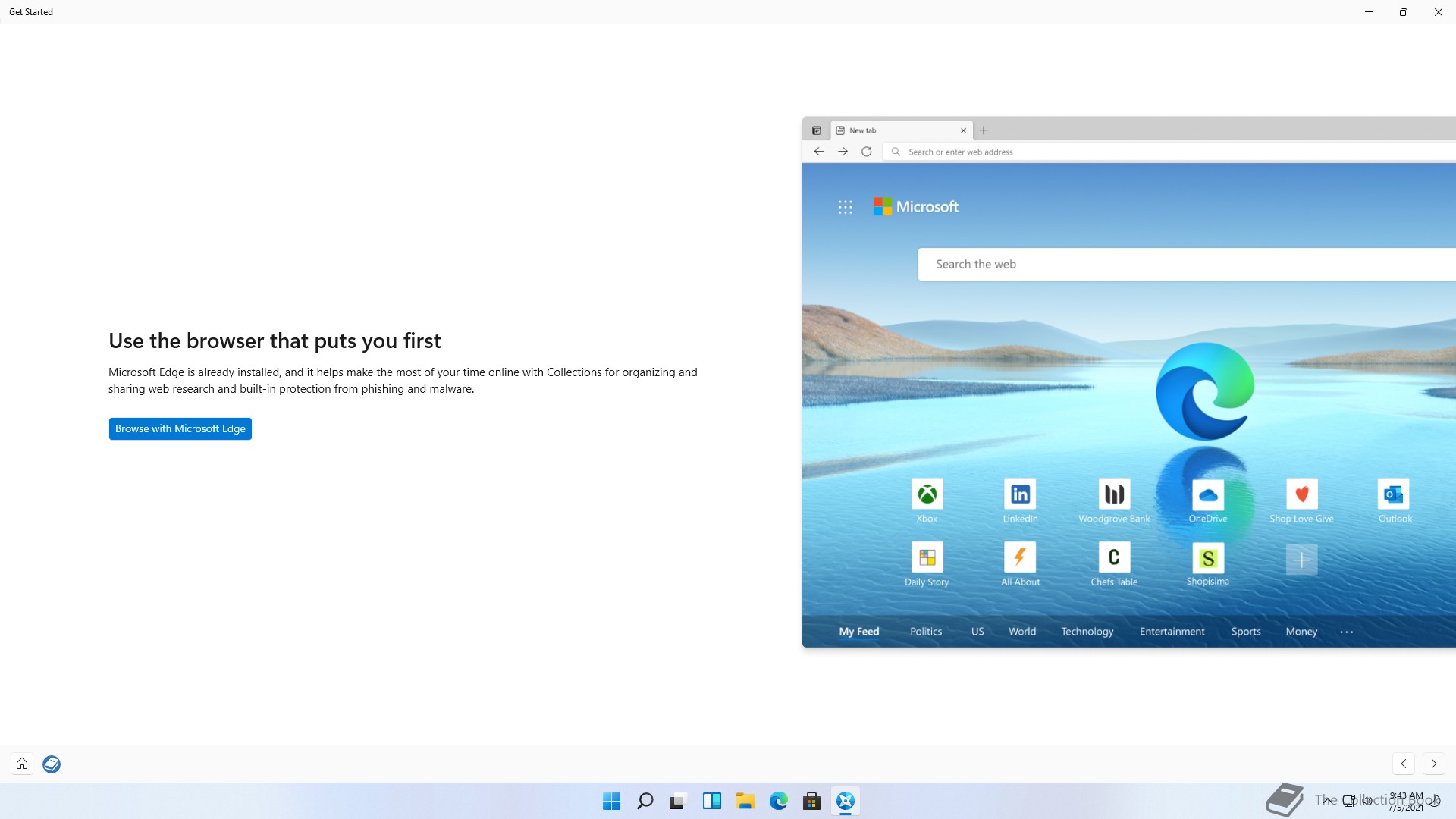Launch Microsoft Edge from the taskbar

coord(778,801)
